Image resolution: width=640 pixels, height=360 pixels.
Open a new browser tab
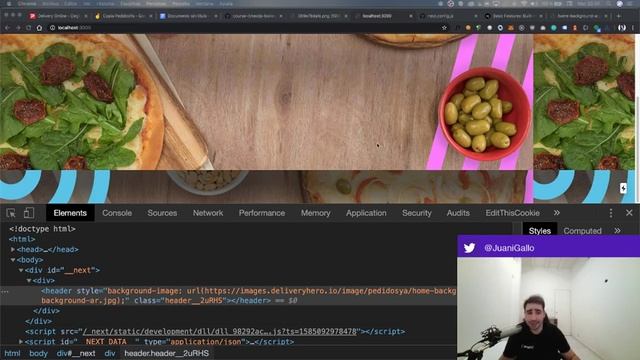(x=619, y=16)
